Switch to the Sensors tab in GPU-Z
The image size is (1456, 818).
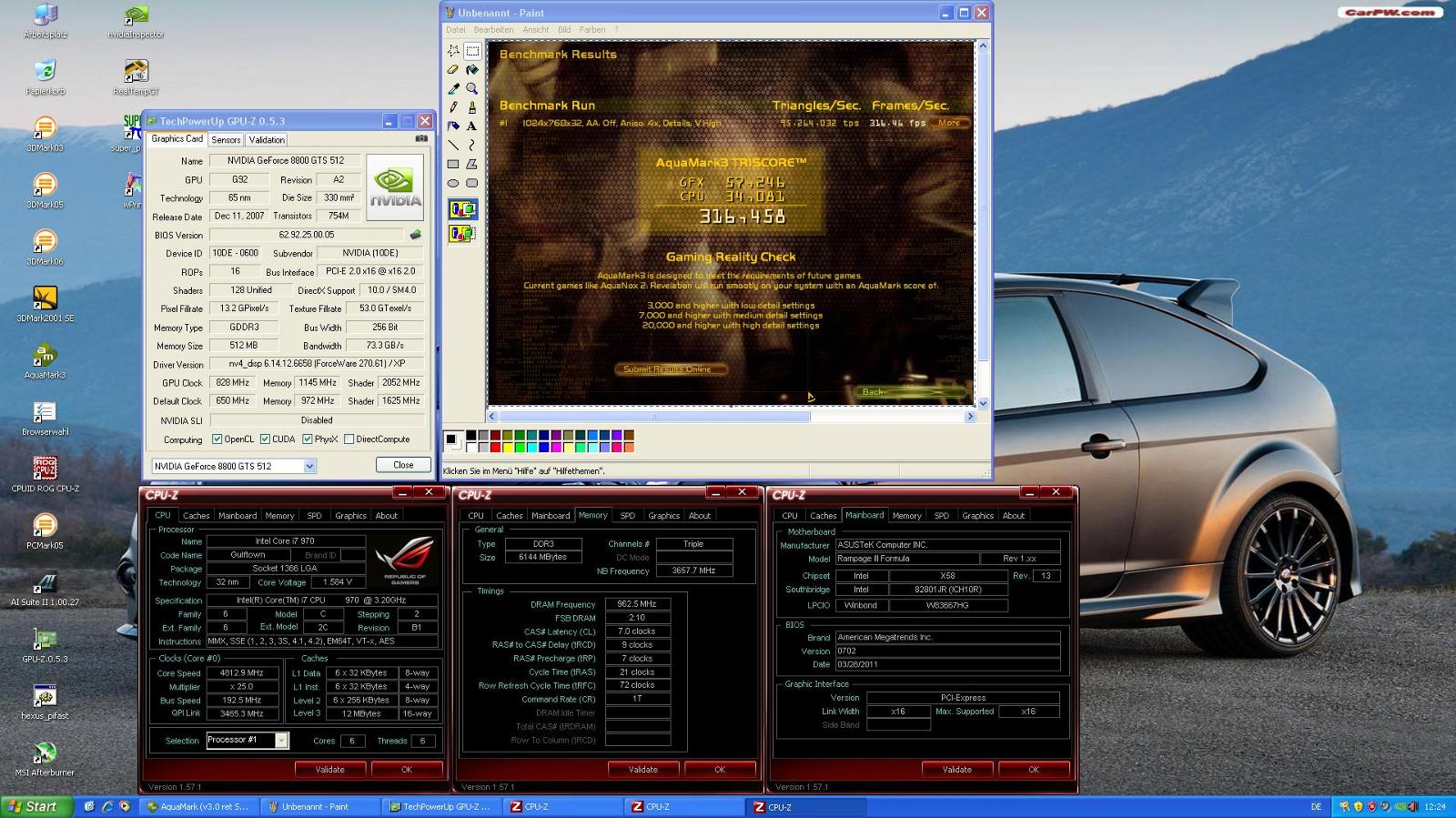coord(226,140)
